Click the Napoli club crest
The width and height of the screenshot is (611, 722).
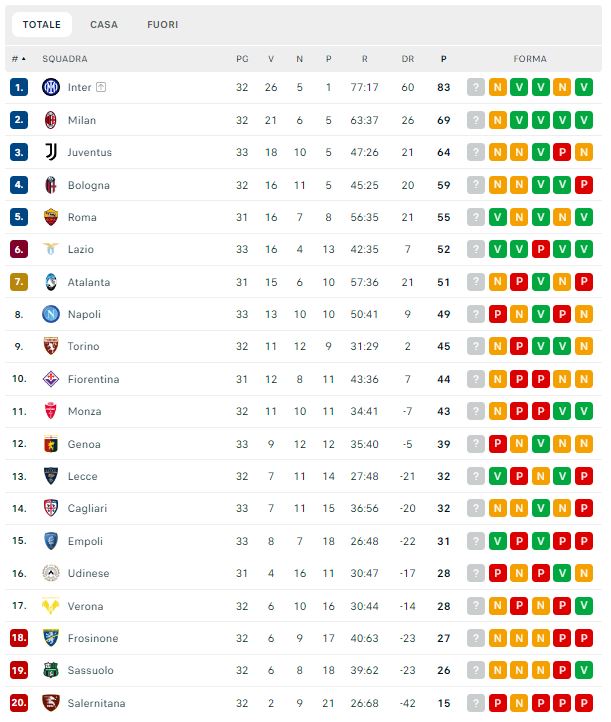click(x=51, y=315)
